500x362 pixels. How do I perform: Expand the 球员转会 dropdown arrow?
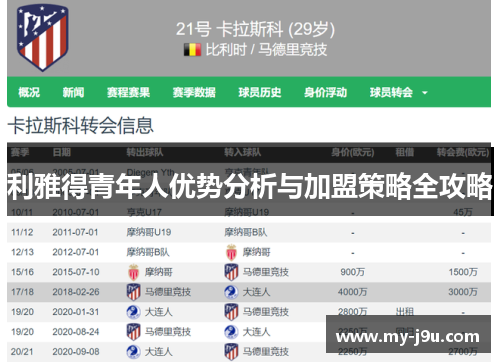coord(425,93)
